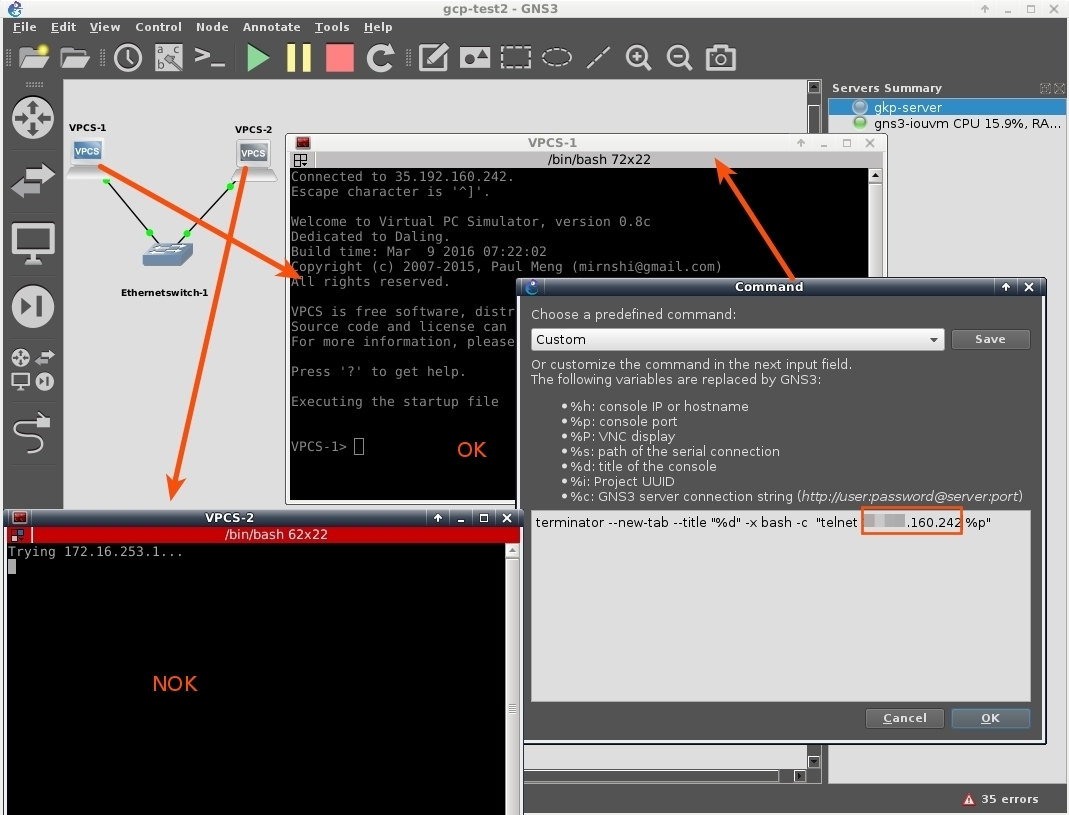Open the switches panel in the device sidebar
The image size is (1069, 815).
click(33, 181)
